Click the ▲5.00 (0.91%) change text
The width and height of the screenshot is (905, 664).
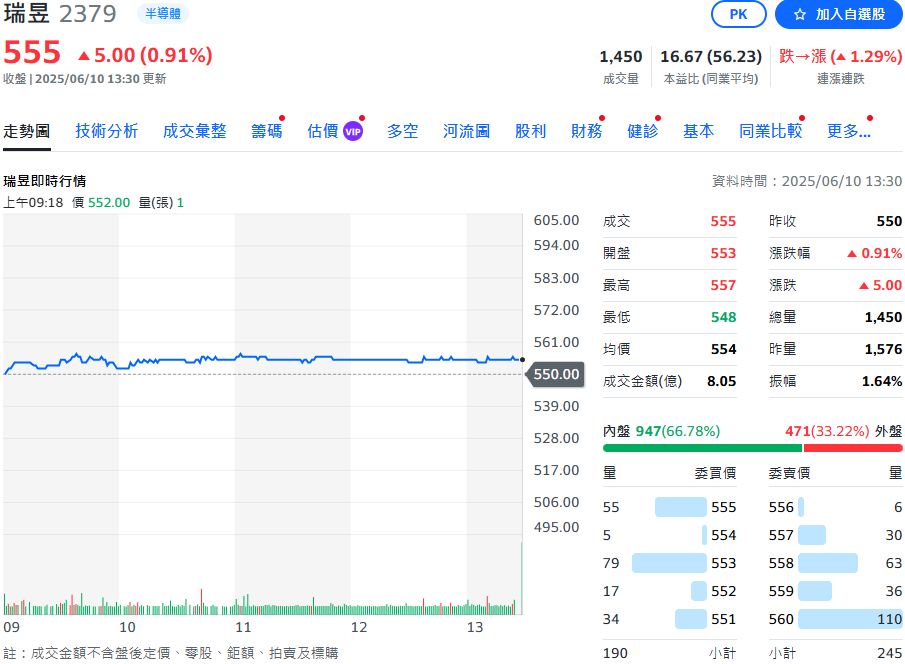(145, 55)
